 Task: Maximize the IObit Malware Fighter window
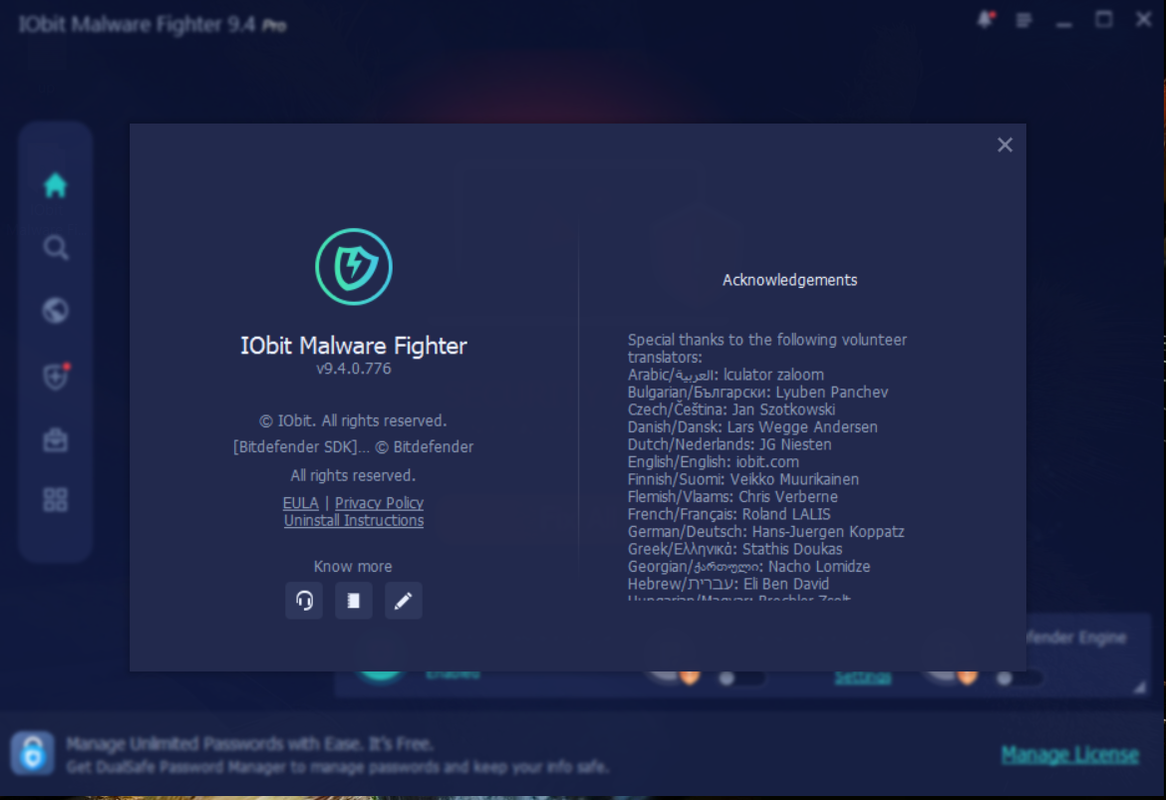point(1104,19)
